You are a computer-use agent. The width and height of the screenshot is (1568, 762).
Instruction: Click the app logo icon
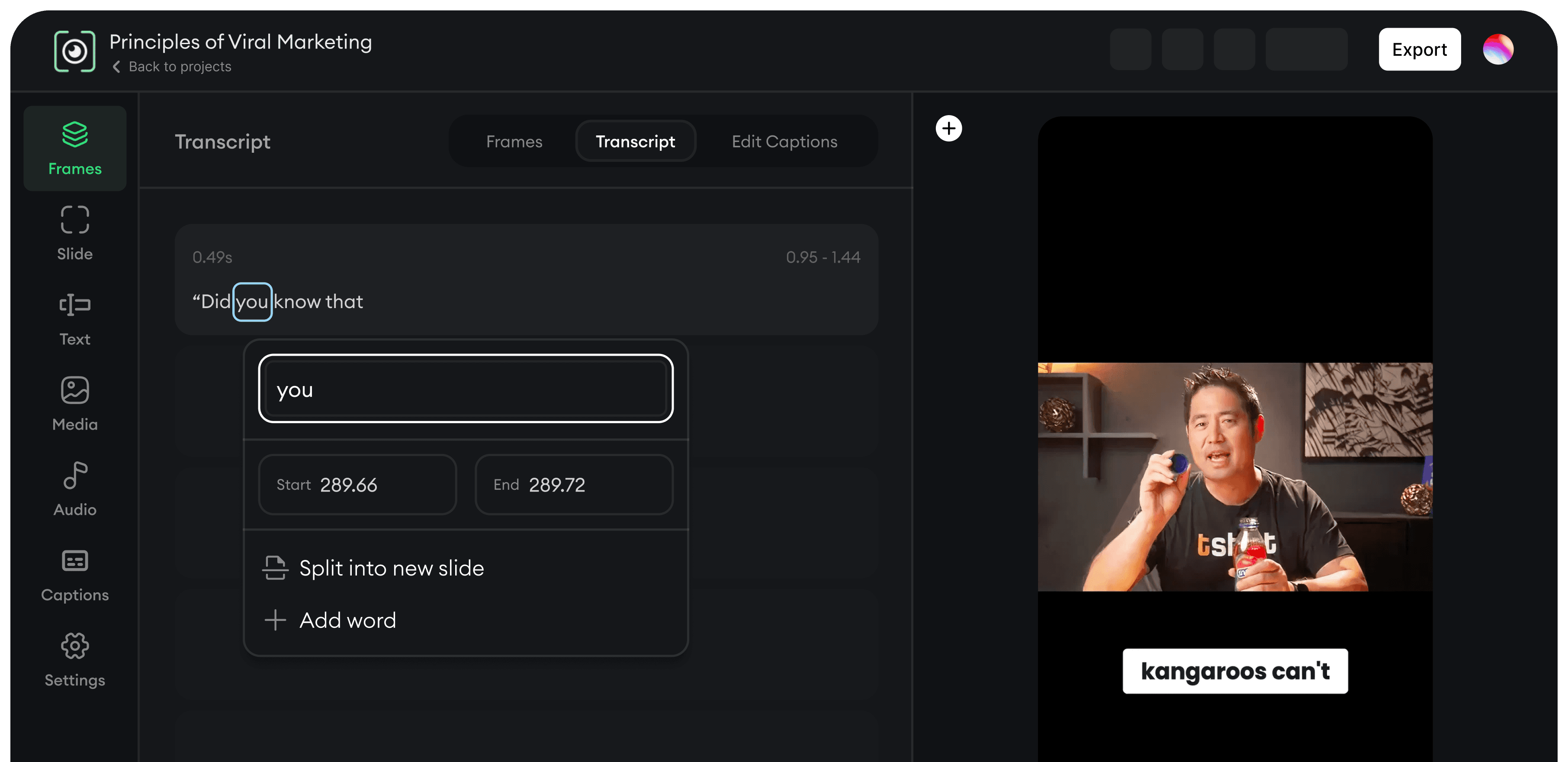tap(74, 51)
